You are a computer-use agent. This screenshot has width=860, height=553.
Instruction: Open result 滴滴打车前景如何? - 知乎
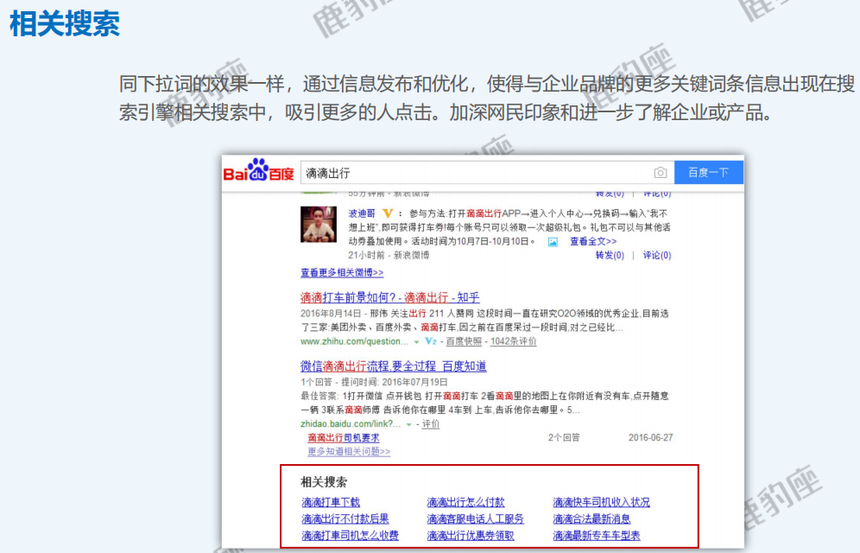point(390,297)
